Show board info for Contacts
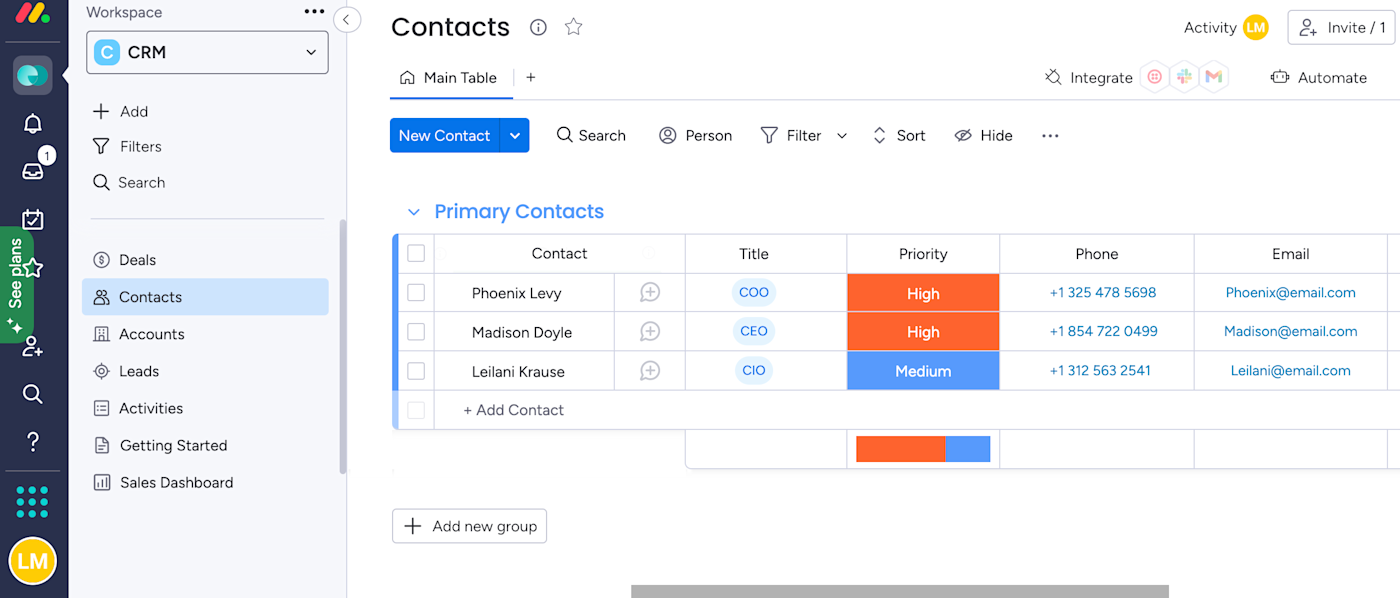 coord(538,27)
